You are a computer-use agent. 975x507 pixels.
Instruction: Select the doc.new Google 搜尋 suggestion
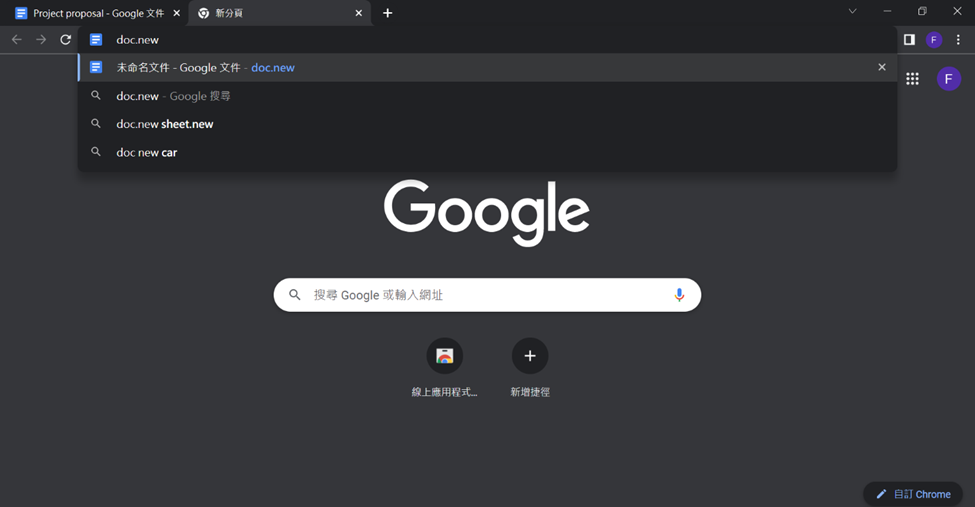tap(488, 96)
